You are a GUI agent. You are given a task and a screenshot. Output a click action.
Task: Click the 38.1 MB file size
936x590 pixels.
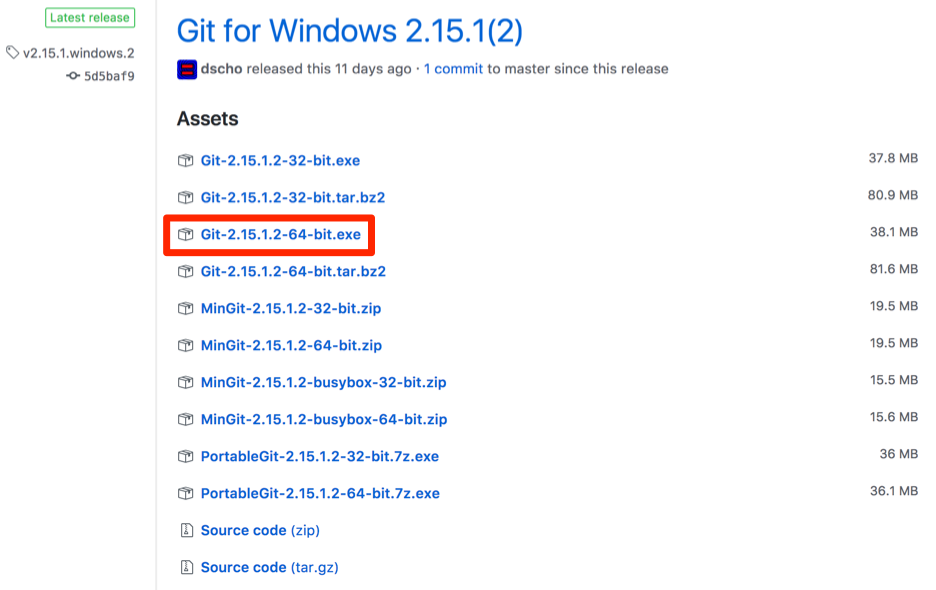click(x=894, y=232)
